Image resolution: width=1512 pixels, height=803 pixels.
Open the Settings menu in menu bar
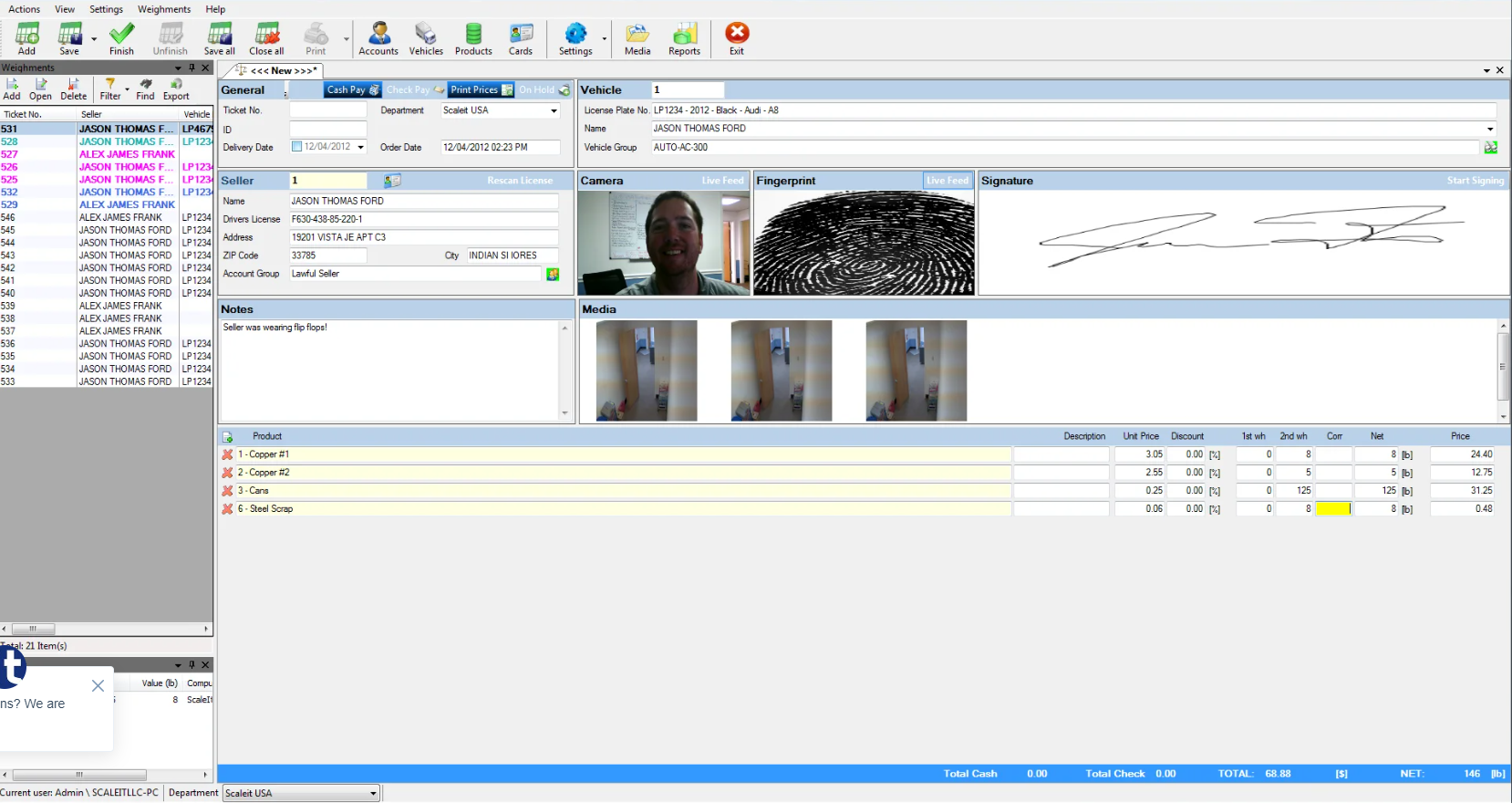(106, 9)
